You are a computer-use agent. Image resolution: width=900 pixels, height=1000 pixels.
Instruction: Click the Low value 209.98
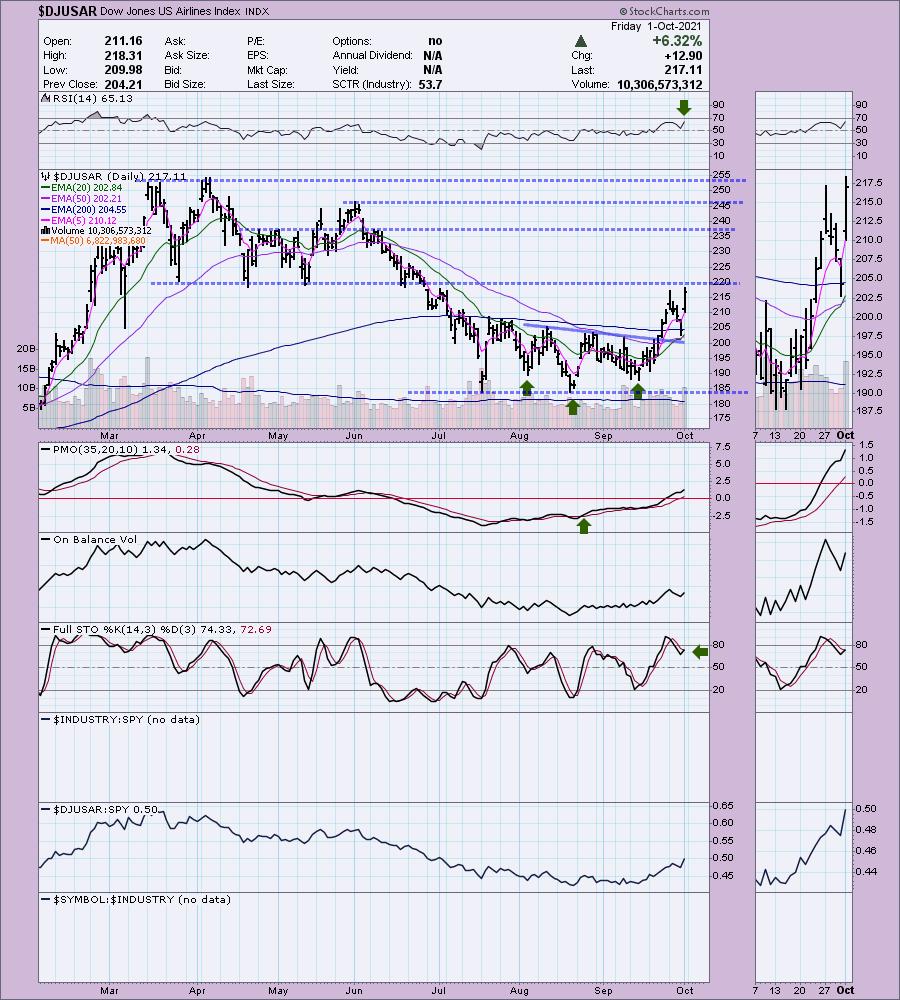point(123,70)
